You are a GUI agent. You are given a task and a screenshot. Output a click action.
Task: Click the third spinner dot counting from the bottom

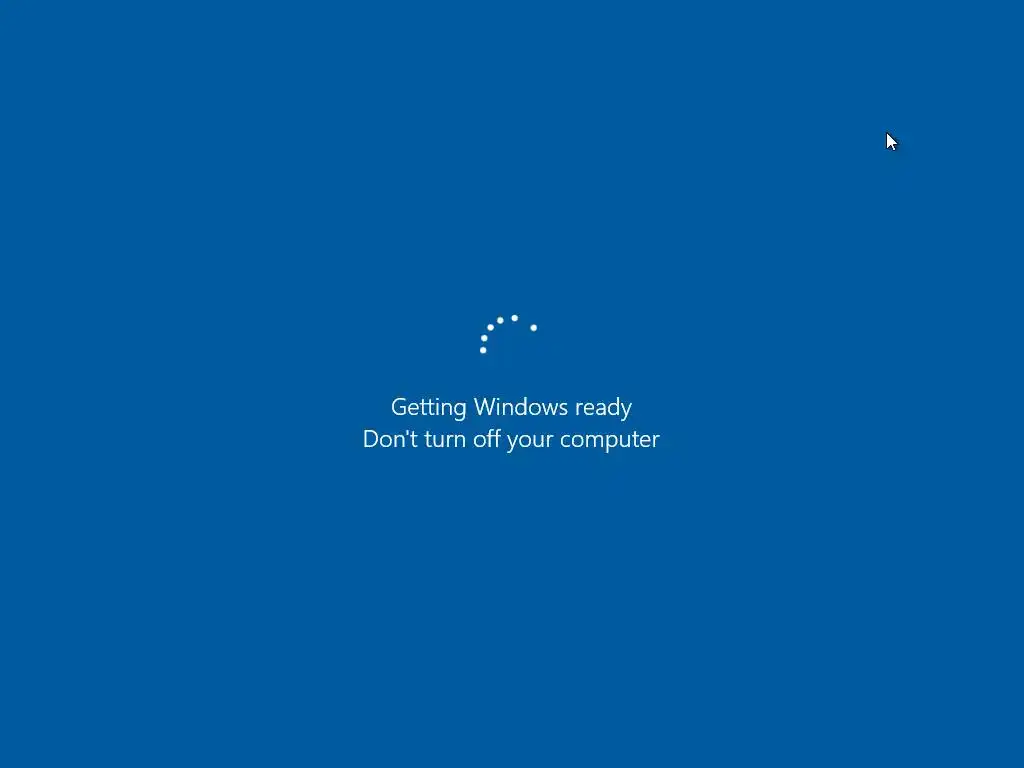click(x=490, y=328)
